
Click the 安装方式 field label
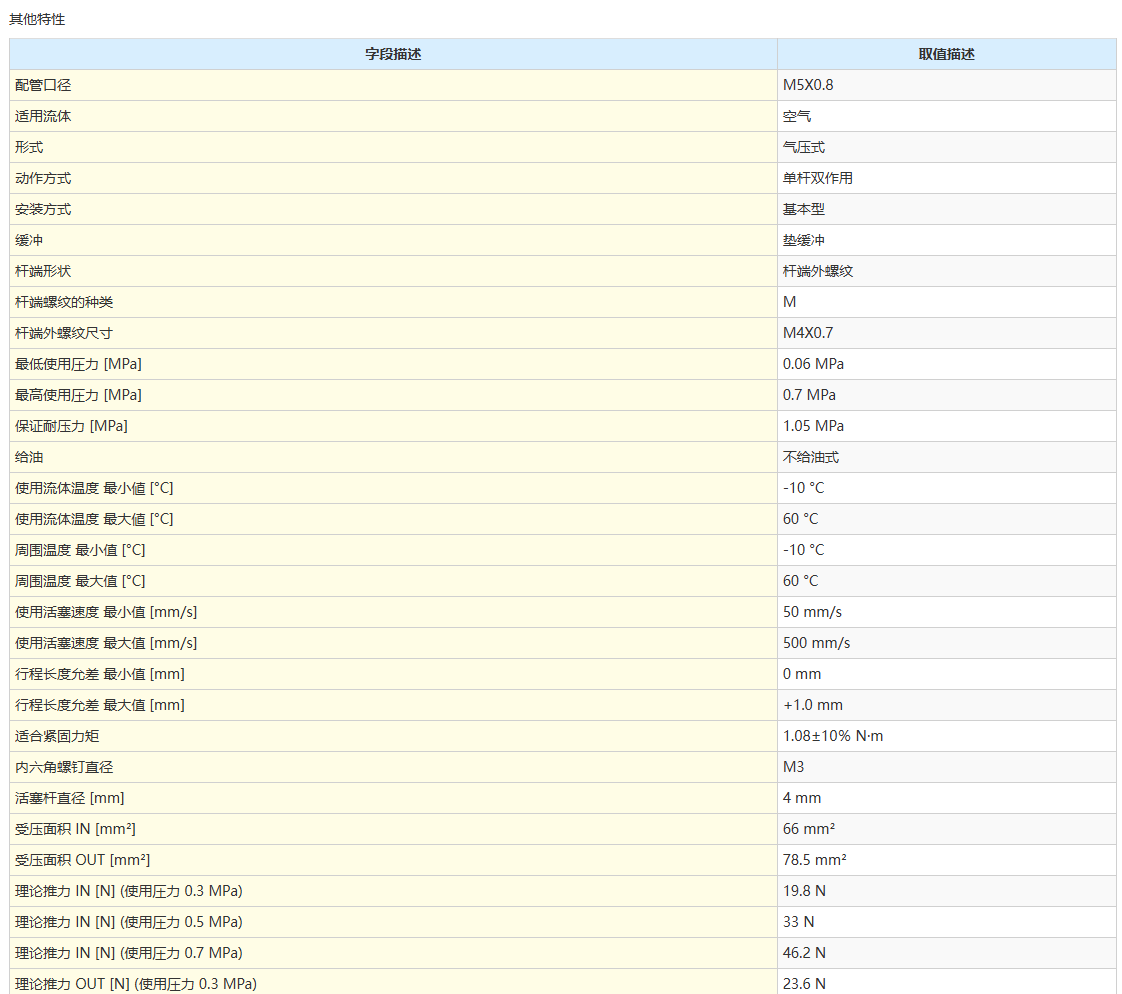pyautogui.click(x=43, y=209)
